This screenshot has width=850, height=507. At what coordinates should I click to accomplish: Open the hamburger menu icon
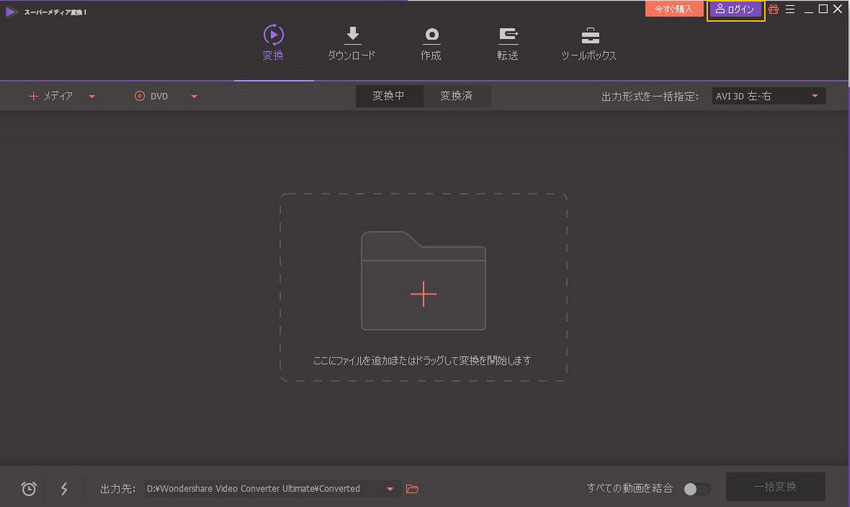[790, 9]
